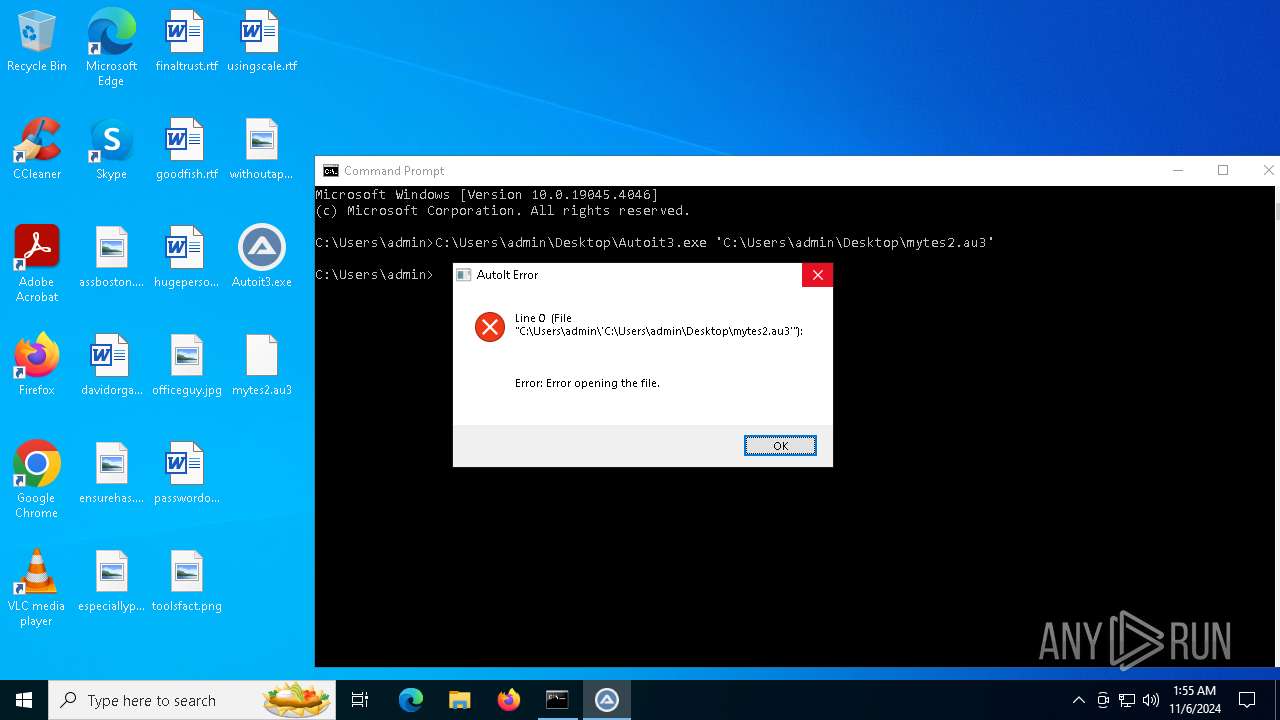Close the Command Prompt window

1267,171
